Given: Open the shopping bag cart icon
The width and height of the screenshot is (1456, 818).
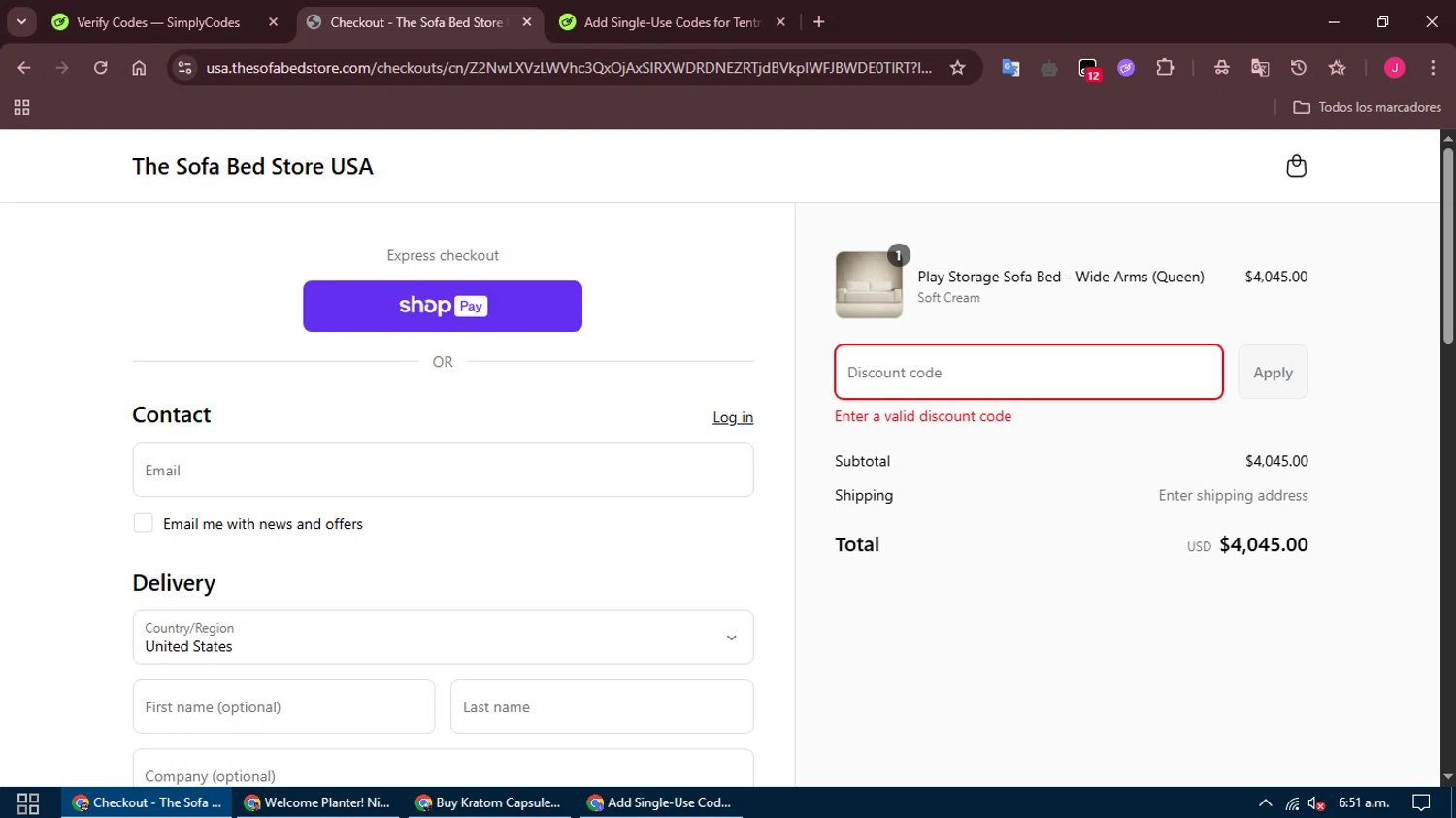Looking at the screenshot, I should pyautogui.click(x=1296, y=166).
